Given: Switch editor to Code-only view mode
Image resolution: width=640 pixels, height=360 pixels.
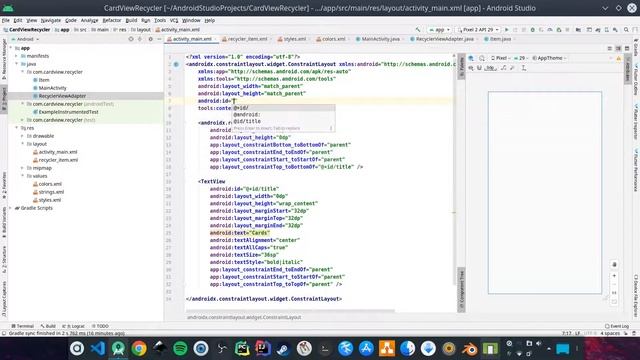Looking at the screenshot, I should coord(610,49).
